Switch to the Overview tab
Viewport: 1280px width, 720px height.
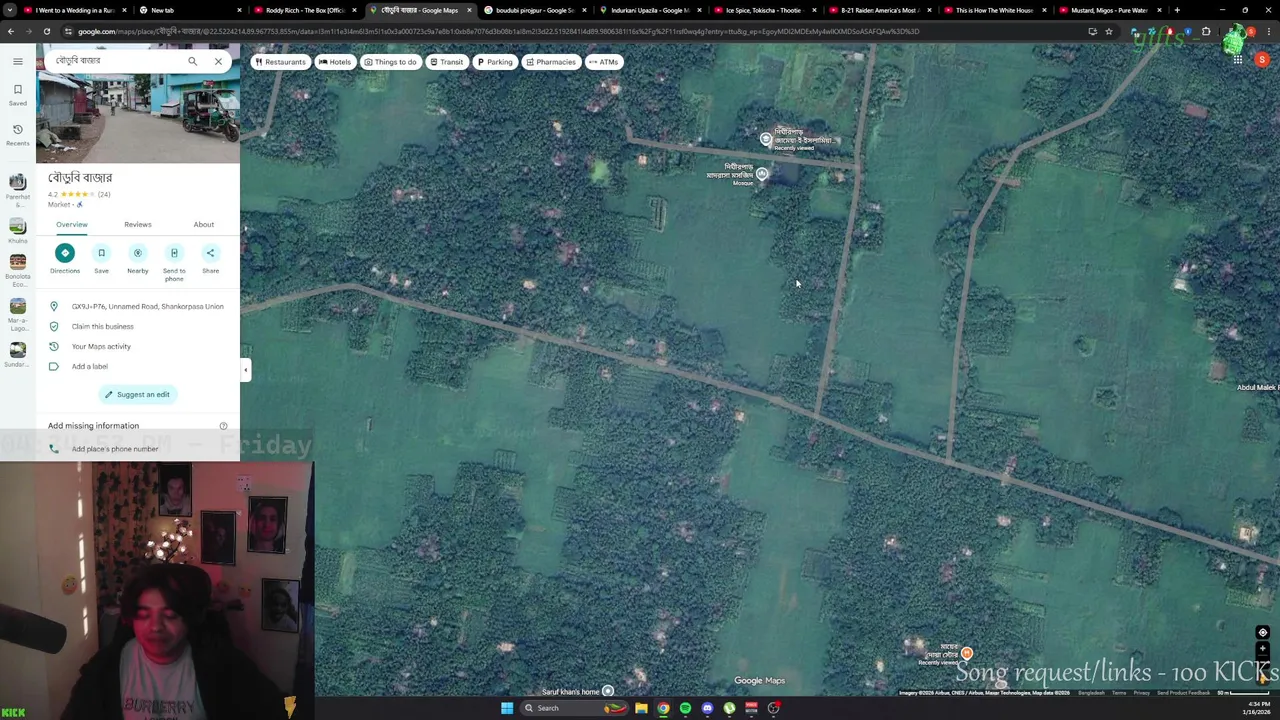(72, 224)
